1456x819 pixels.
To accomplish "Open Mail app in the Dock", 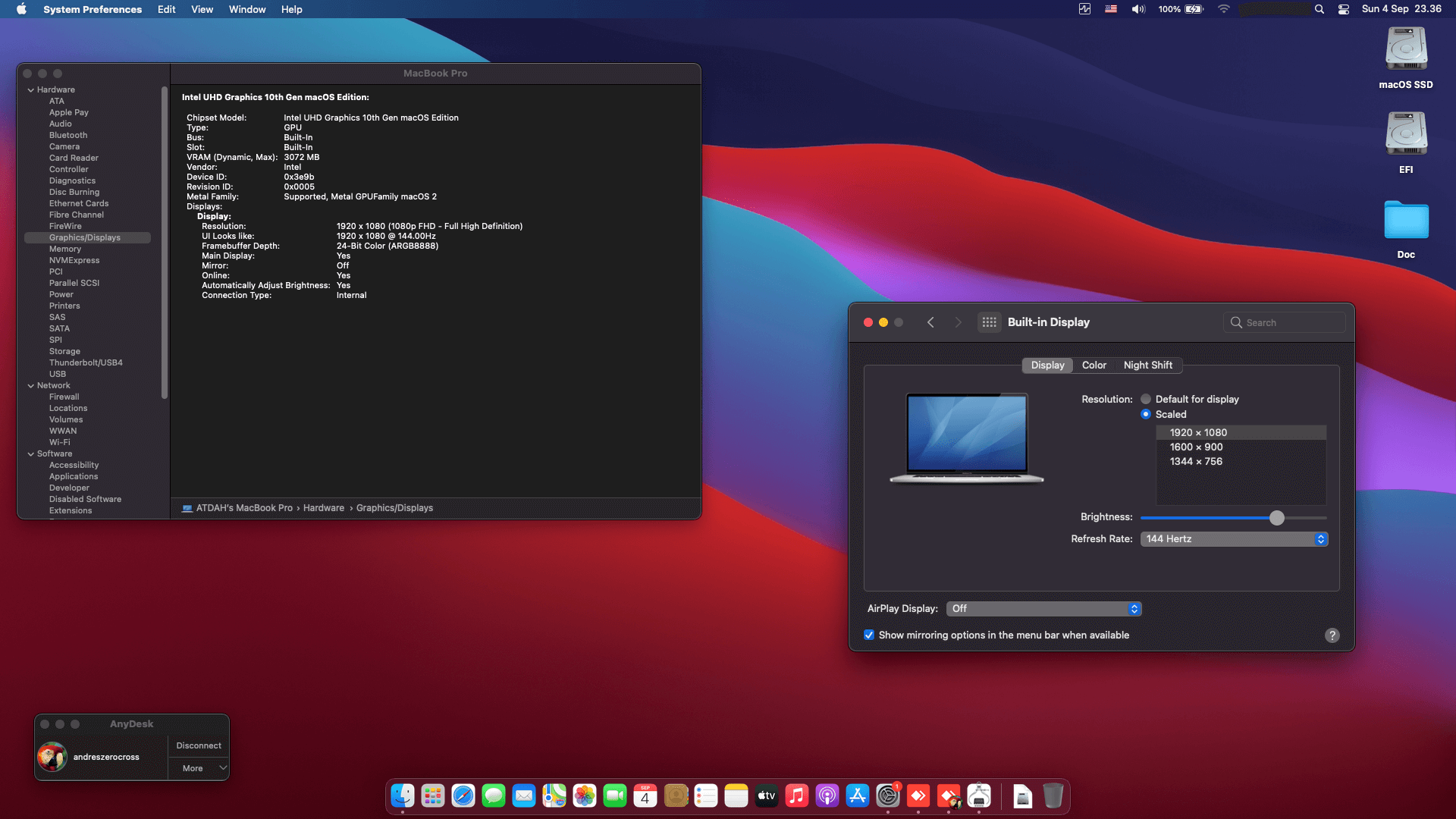I will (x=524, y=795).
